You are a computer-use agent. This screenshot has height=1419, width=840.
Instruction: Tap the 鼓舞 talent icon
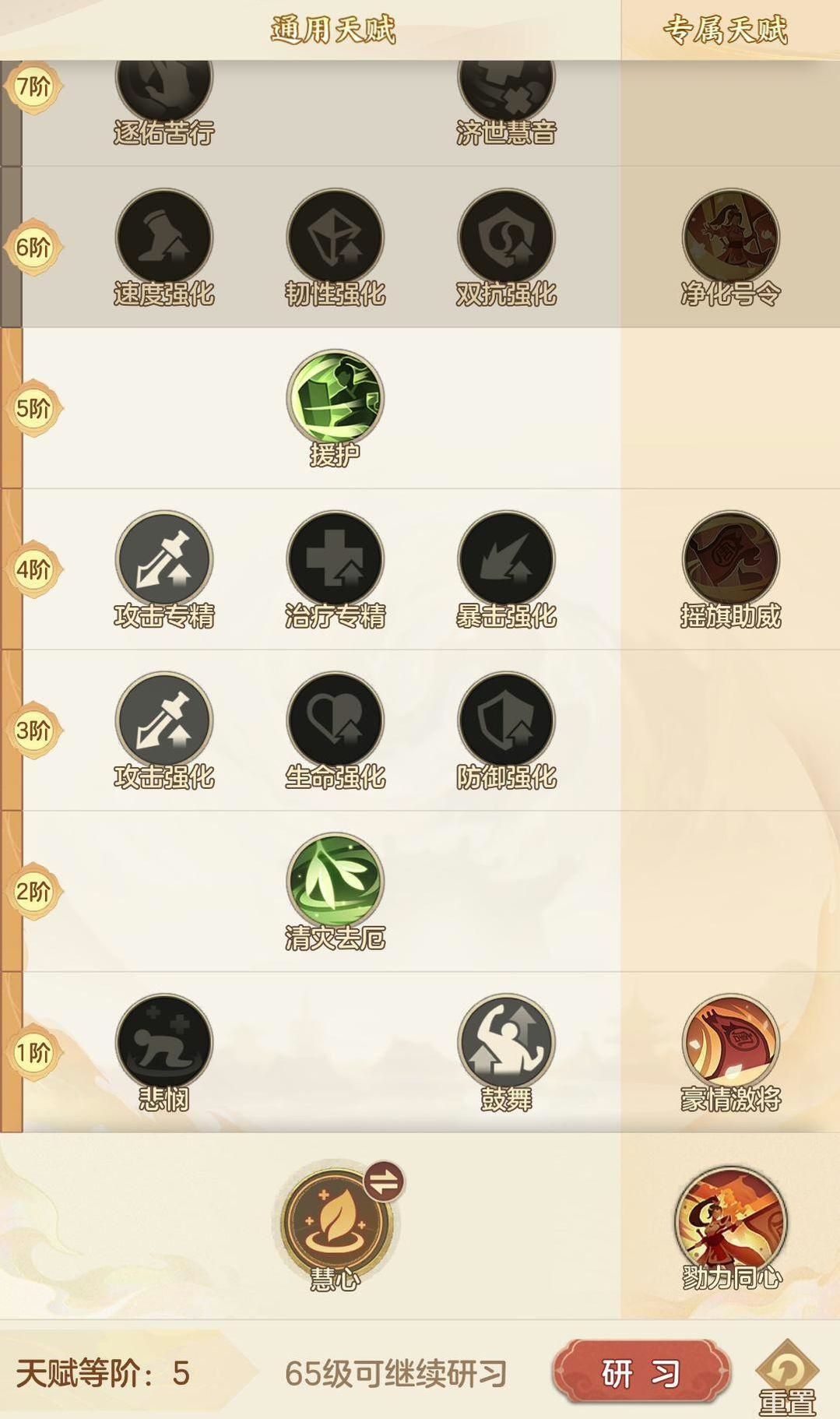click(x=506, y=1042)
